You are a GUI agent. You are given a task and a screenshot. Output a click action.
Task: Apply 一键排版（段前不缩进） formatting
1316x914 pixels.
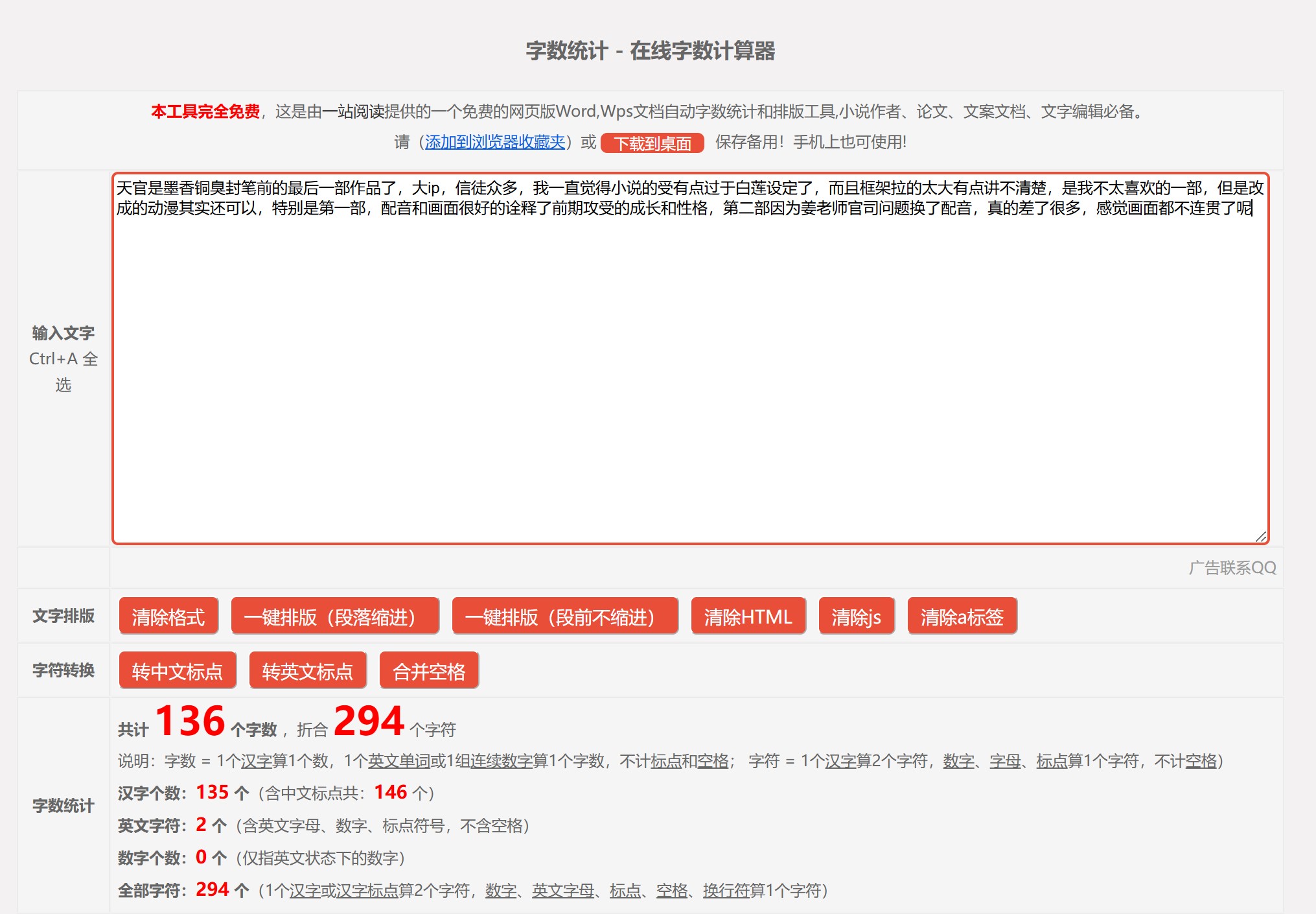[565, 616]
